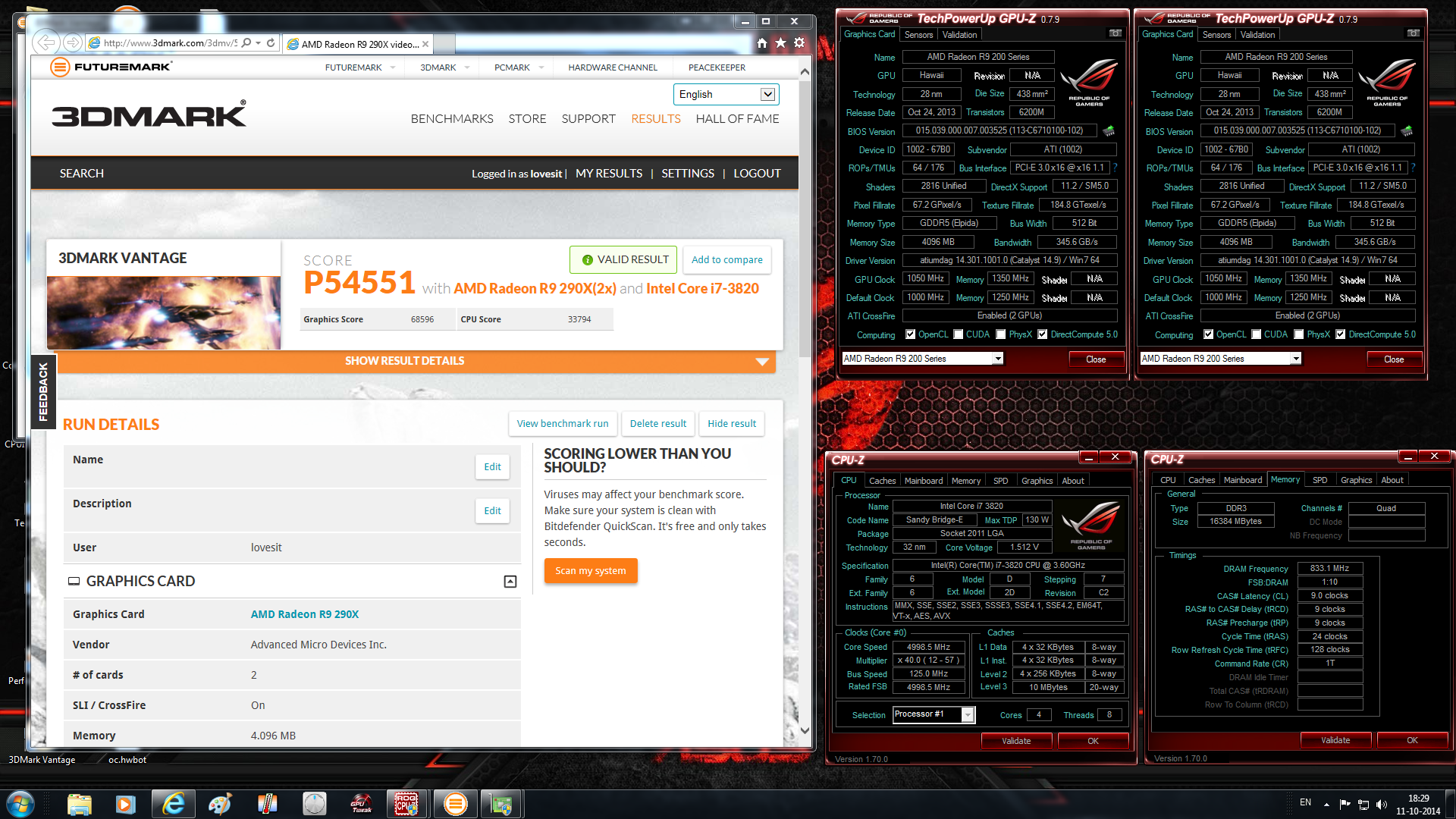The image size is (1456, 819).
Task: Open address bar search dropdown arrow
Action: point(259,43)
